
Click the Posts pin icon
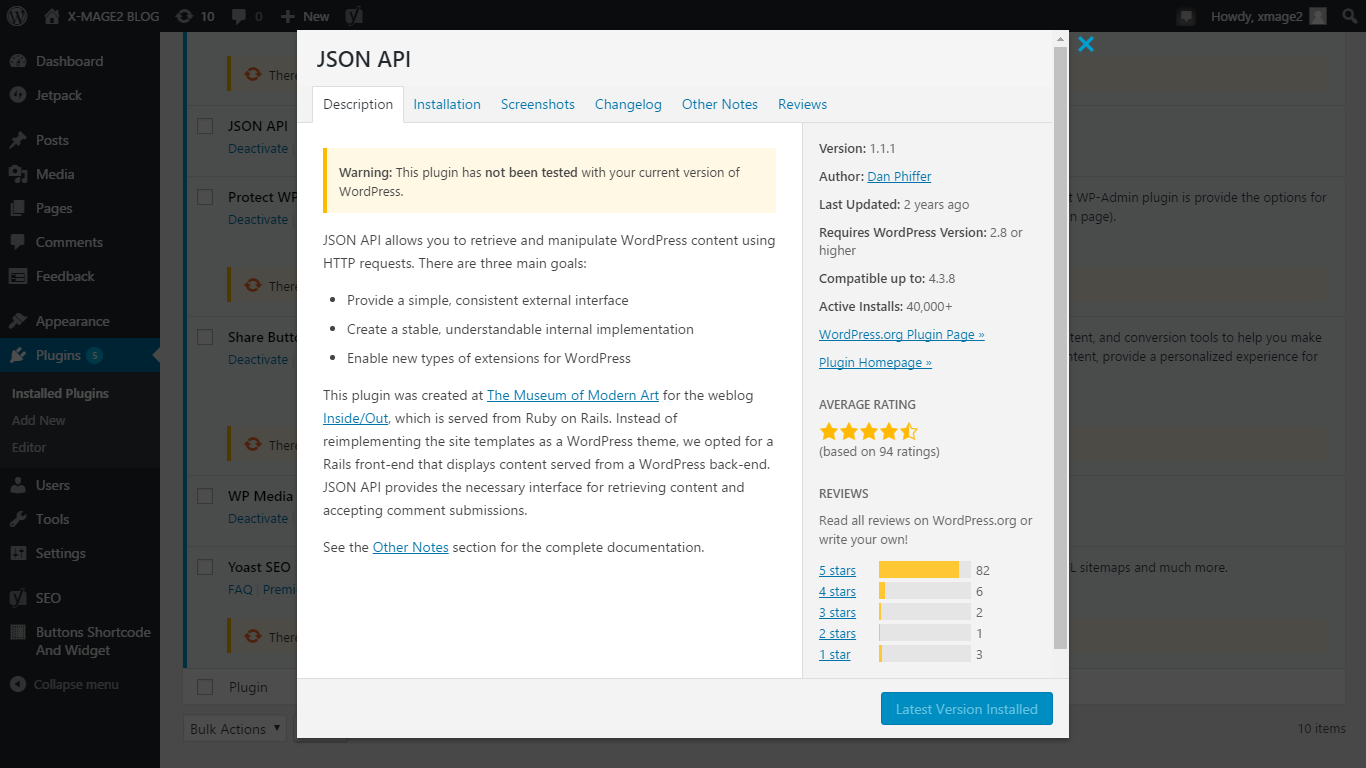tap(18, 140)
